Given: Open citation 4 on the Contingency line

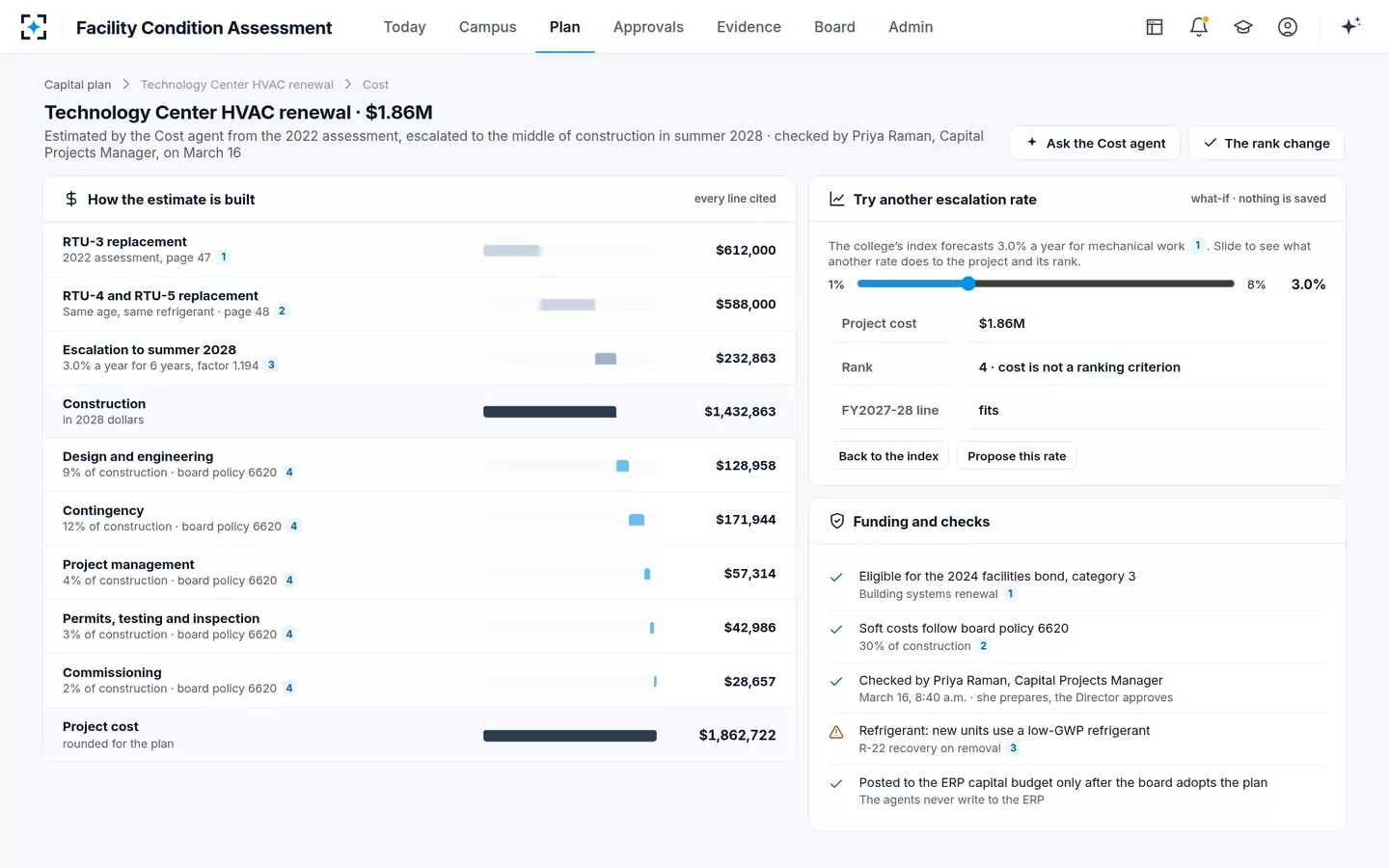Looking at the screenshot, I should (294, 527).
